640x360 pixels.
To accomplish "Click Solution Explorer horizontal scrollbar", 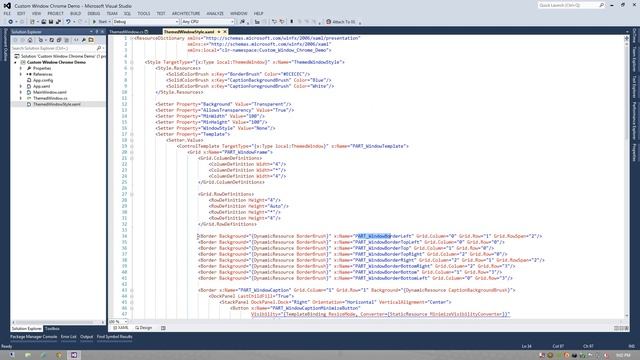I will [58, 322].
